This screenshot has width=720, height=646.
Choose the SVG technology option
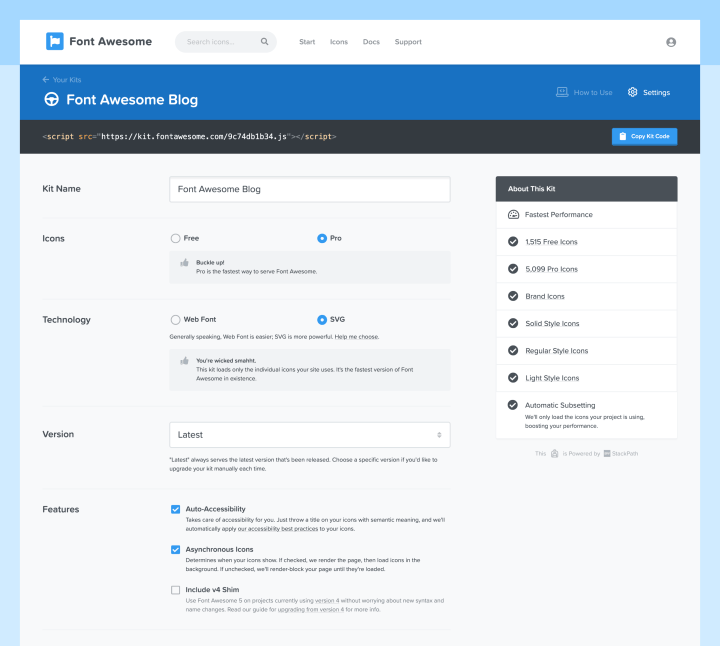point(322,320)
